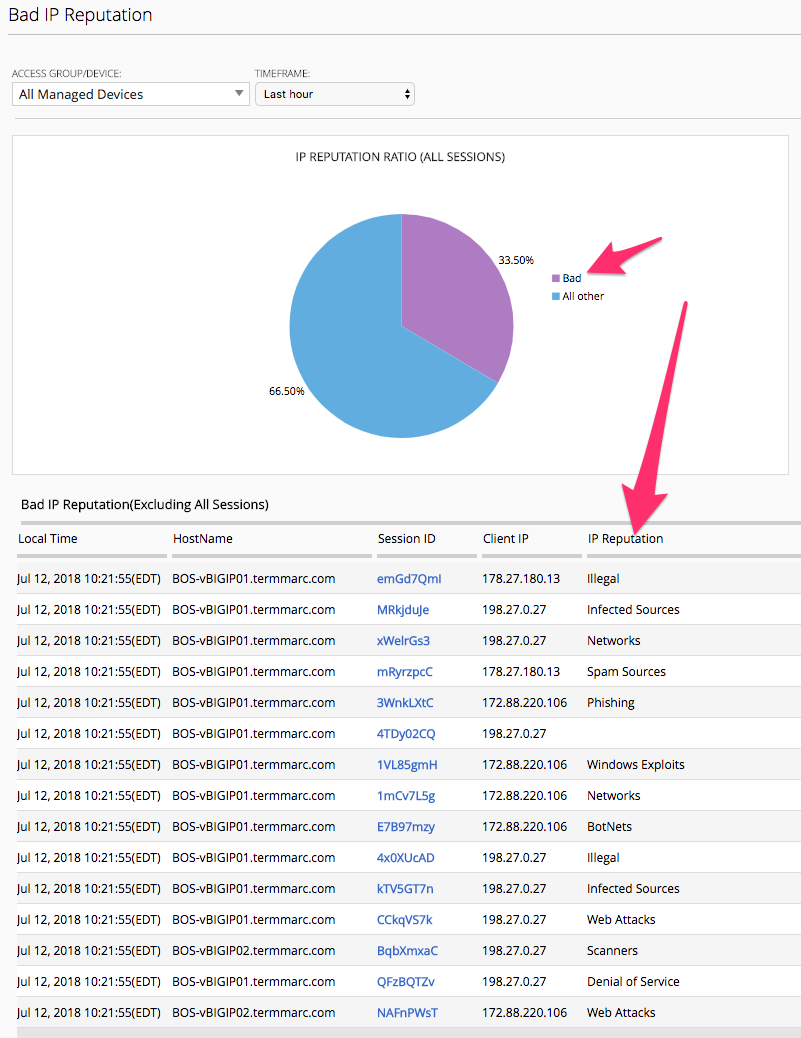Open session QFzBQTZv link
This screenshot has height=1038, width=801.
point(406,982)
